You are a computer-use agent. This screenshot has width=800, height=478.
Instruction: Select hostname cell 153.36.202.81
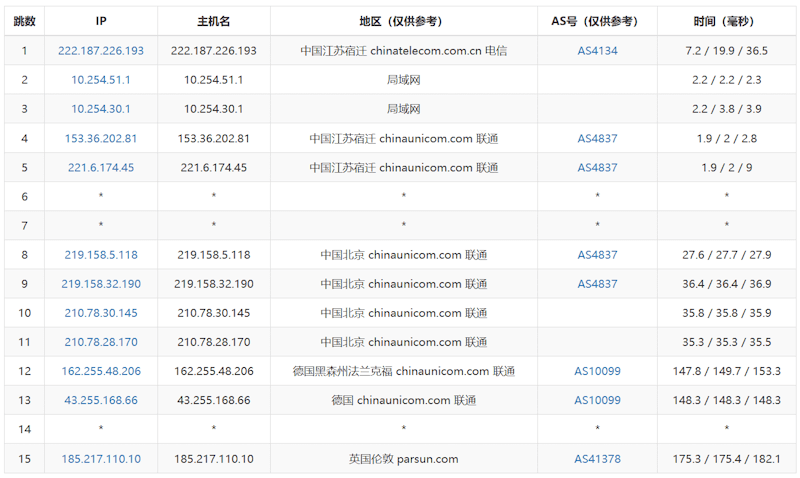click(214, 138)
